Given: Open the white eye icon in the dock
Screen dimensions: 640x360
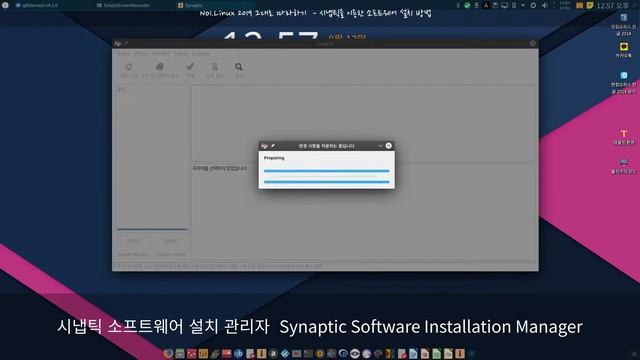Looking at the screenshot, I should (x=355, y=353).
